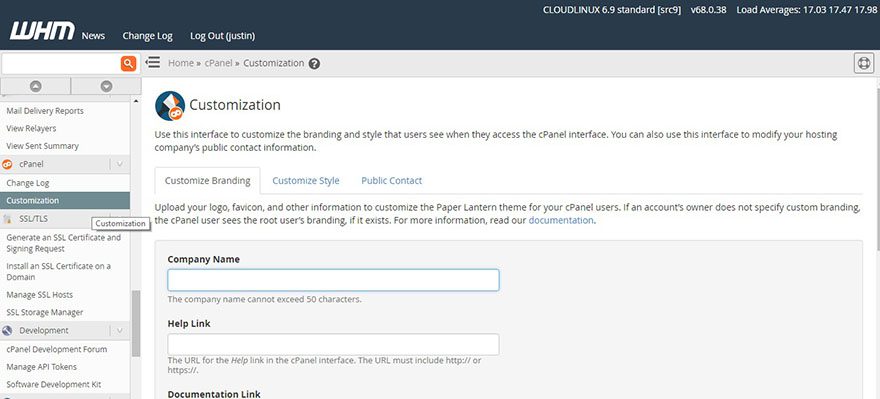The width and height of the screenshot is (880, 399).
Task: Open View Relayers in sidebar
Action: (x=31, y=129)
